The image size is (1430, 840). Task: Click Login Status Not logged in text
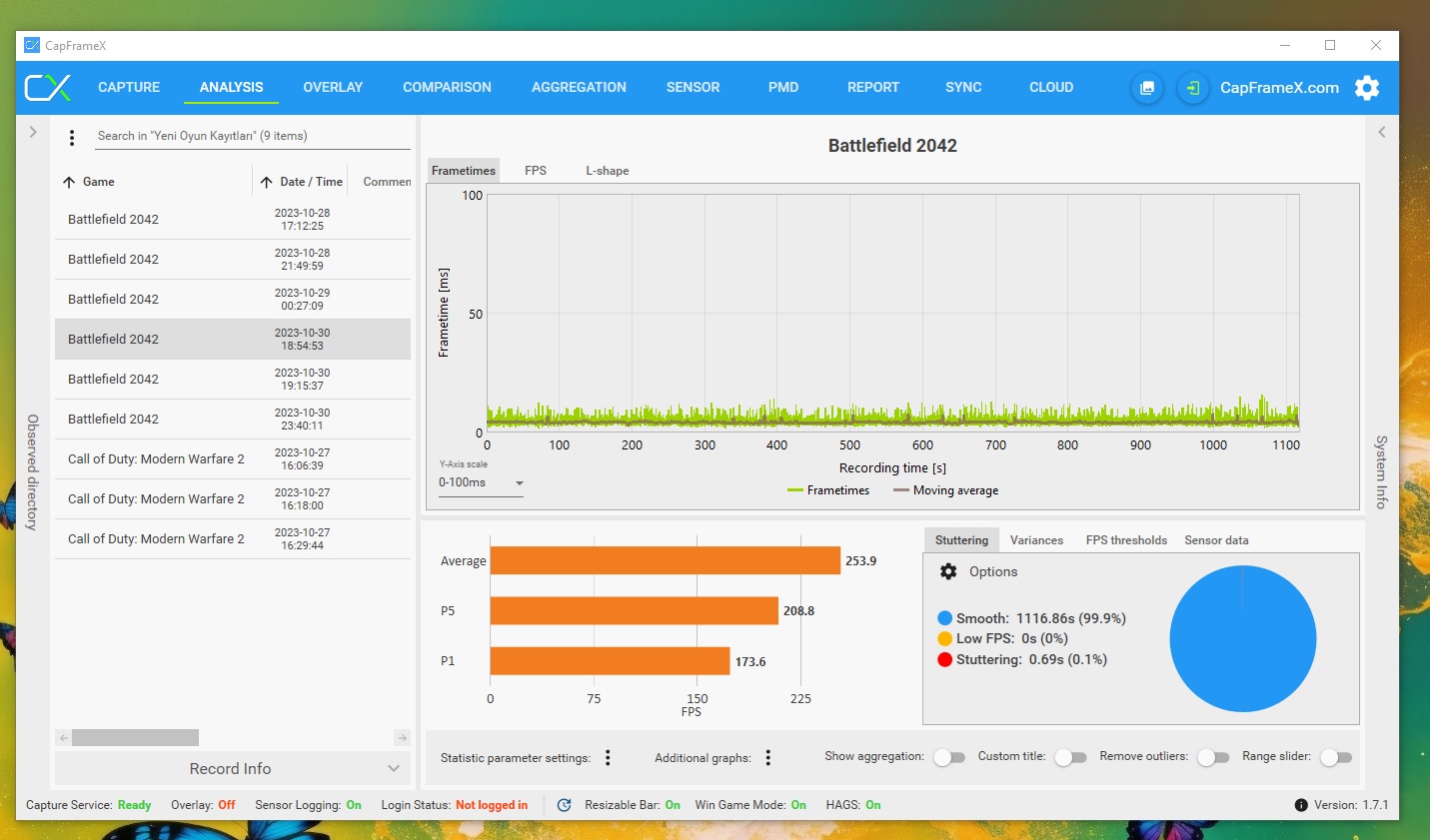pyautogui.click(x=492, y=805)
